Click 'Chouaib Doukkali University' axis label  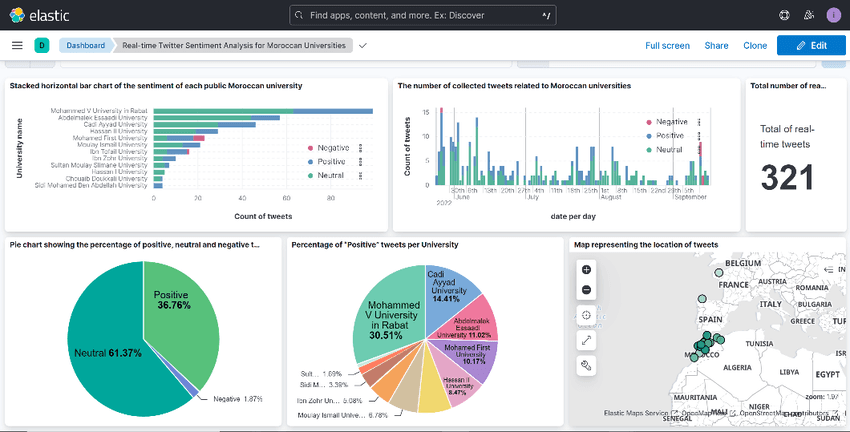[x=106, y=178]
